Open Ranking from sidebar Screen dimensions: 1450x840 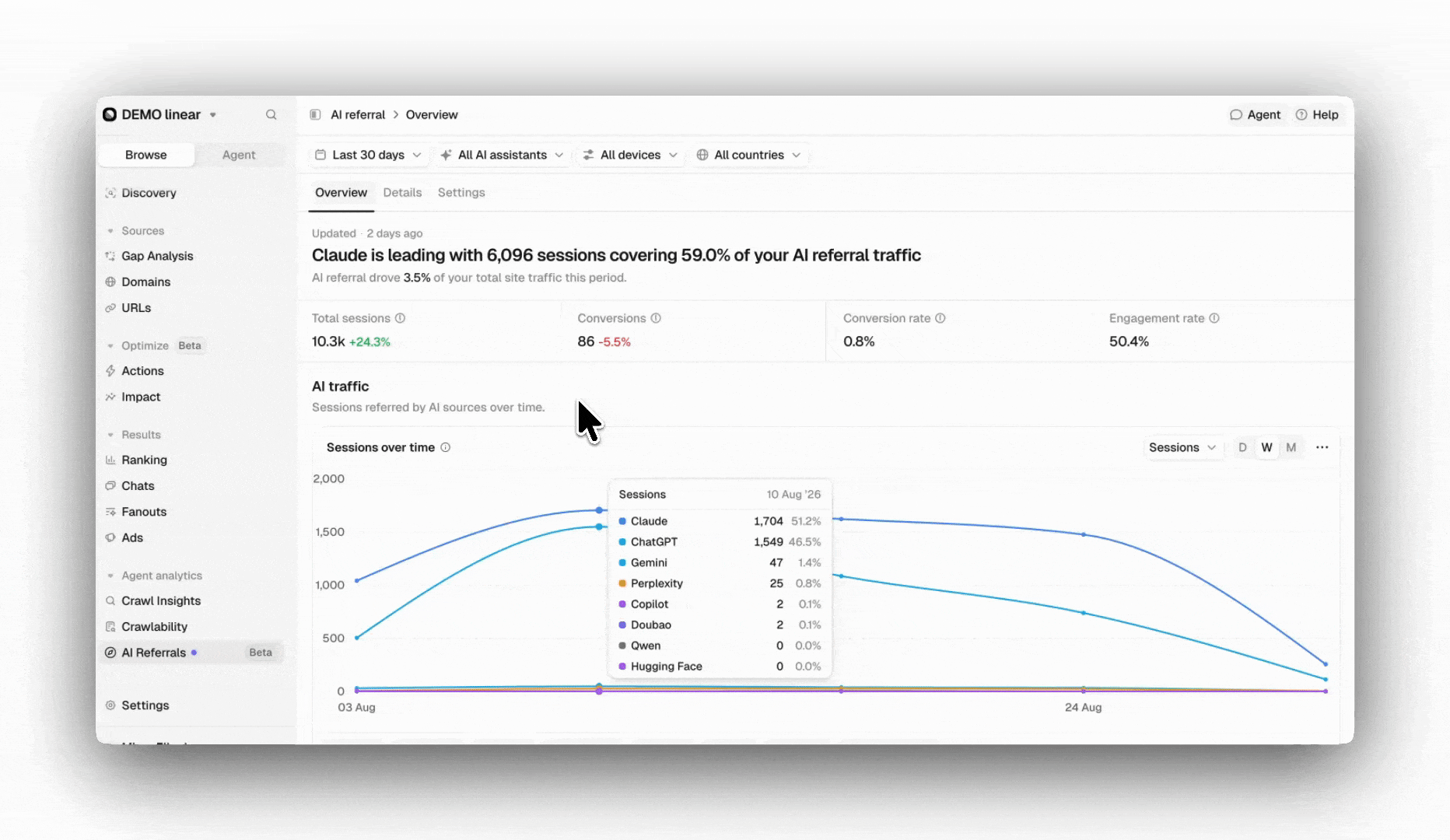click(x=144, y=460)
